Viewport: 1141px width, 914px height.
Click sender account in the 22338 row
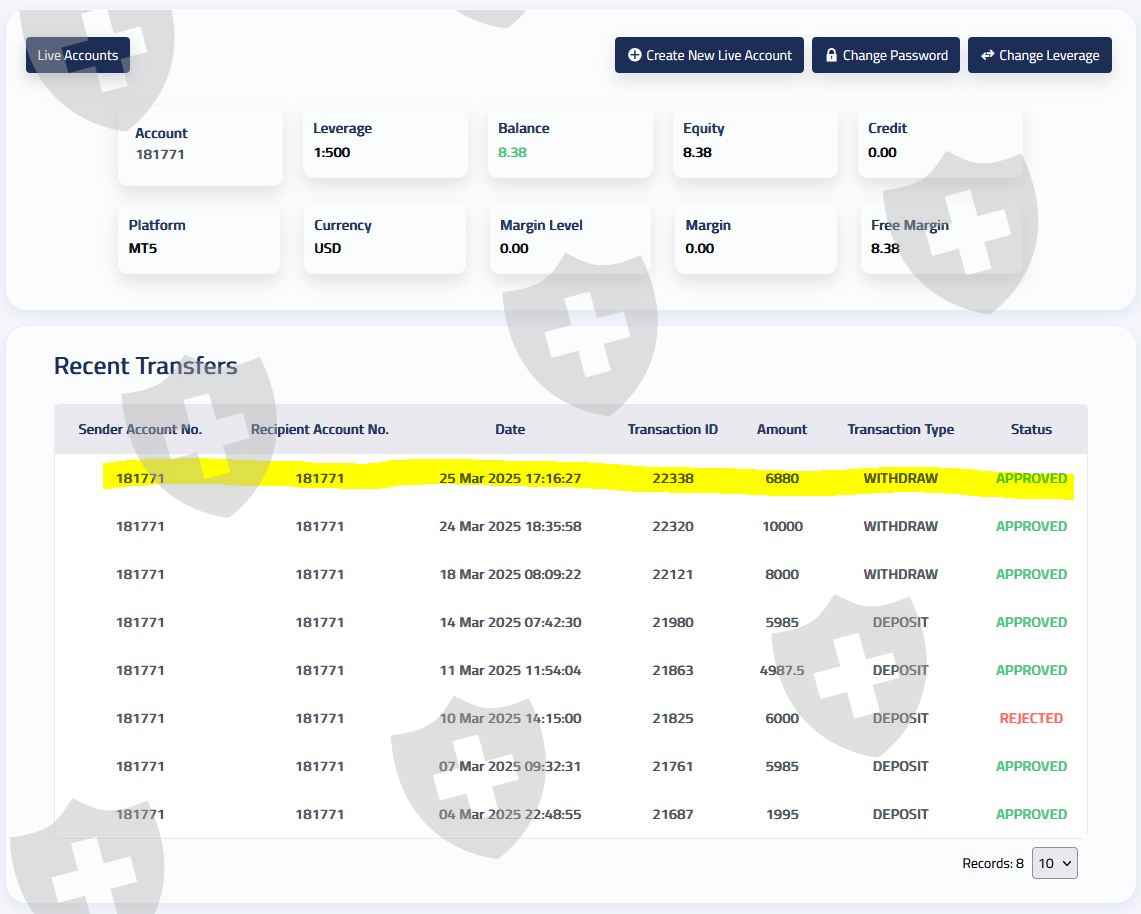(x=140, y=478)
